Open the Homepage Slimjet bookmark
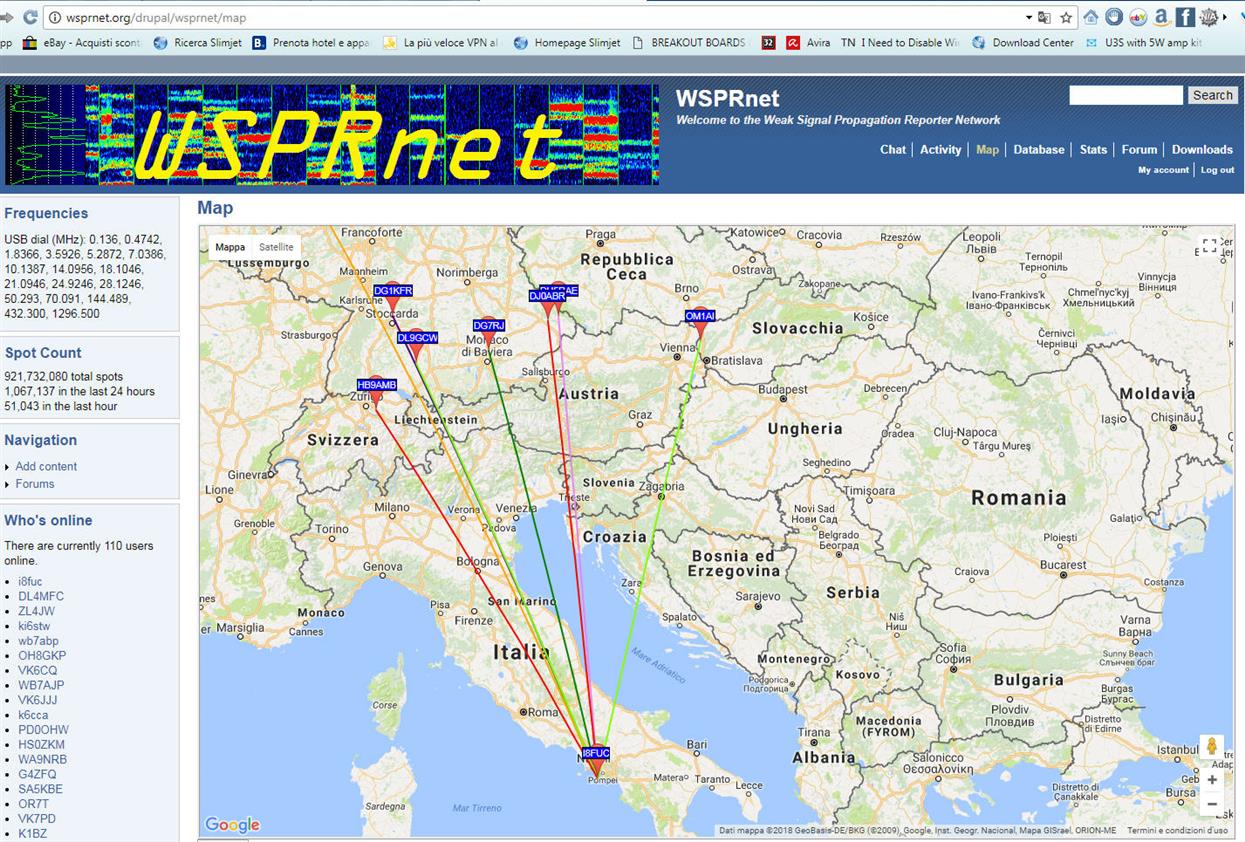The image size is (1245, 842). tap(567, 43)
